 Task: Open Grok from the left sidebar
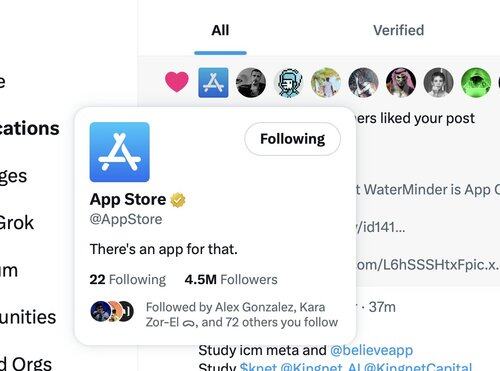[17, 222]
